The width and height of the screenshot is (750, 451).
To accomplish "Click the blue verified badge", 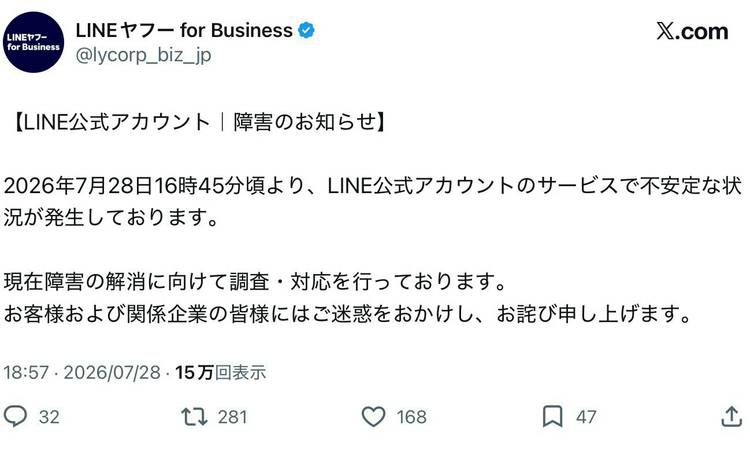I will click(x=306, y=31).
